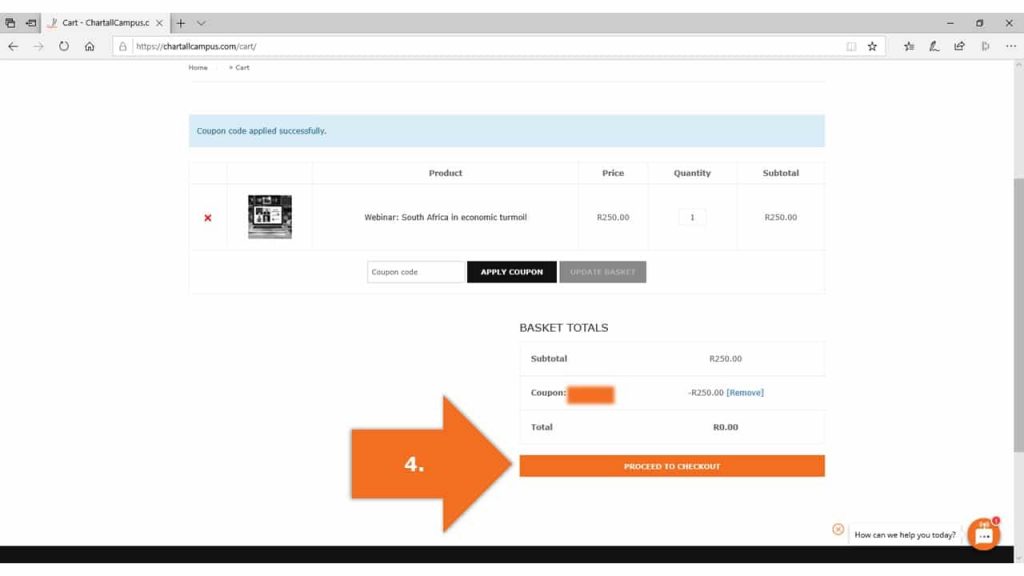The image size is (1024, 576).
Task: Open the orange chat widget icon
Action: point(983,535)
